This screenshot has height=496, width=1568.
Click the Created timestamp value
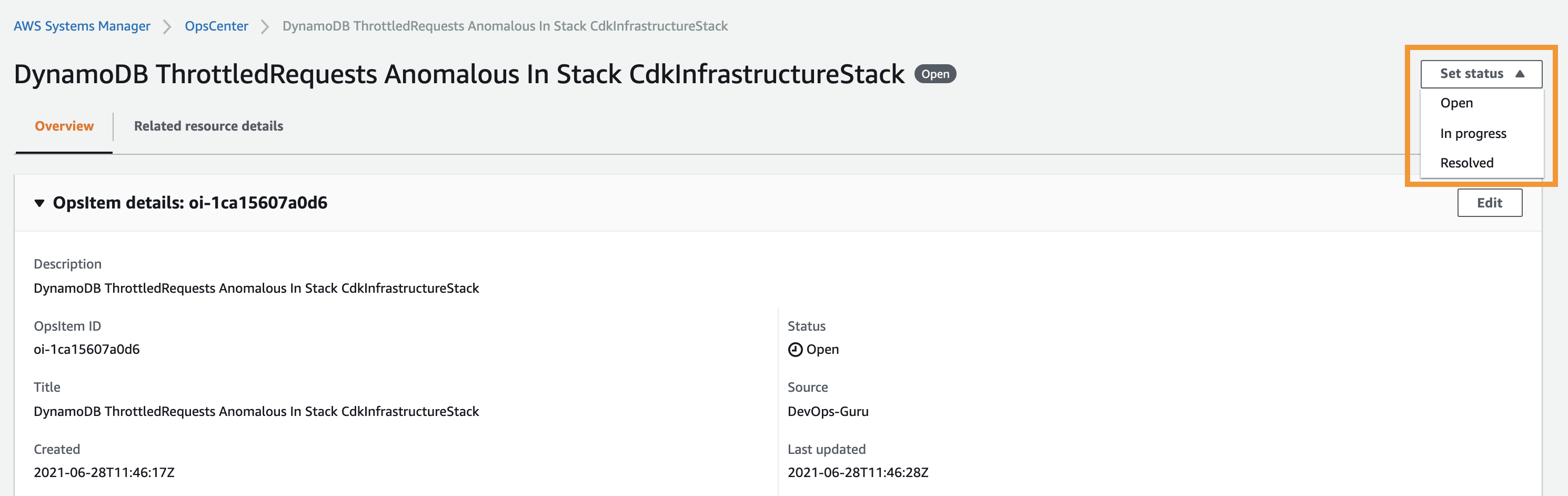tap(104, 472)
